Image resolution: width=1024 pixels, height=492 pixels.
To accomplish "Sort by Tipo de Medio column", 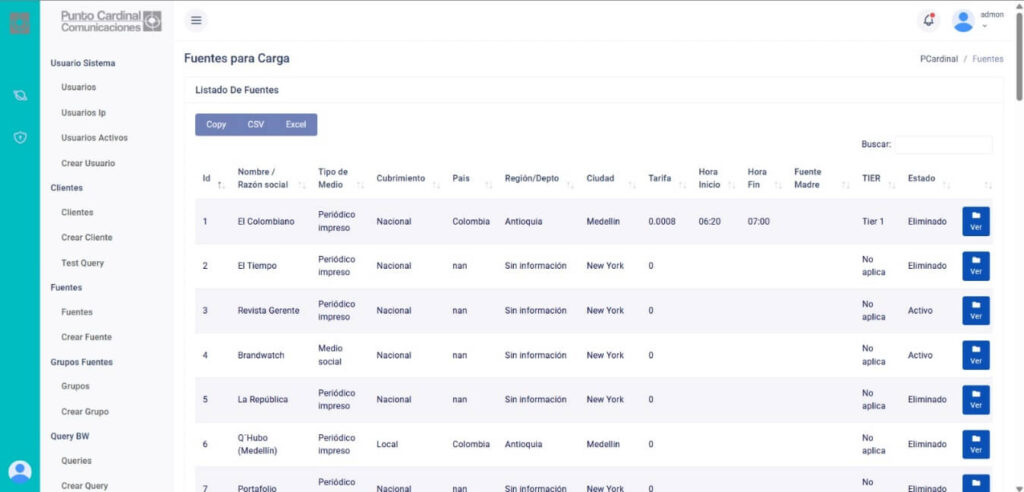I will point(340,178).
